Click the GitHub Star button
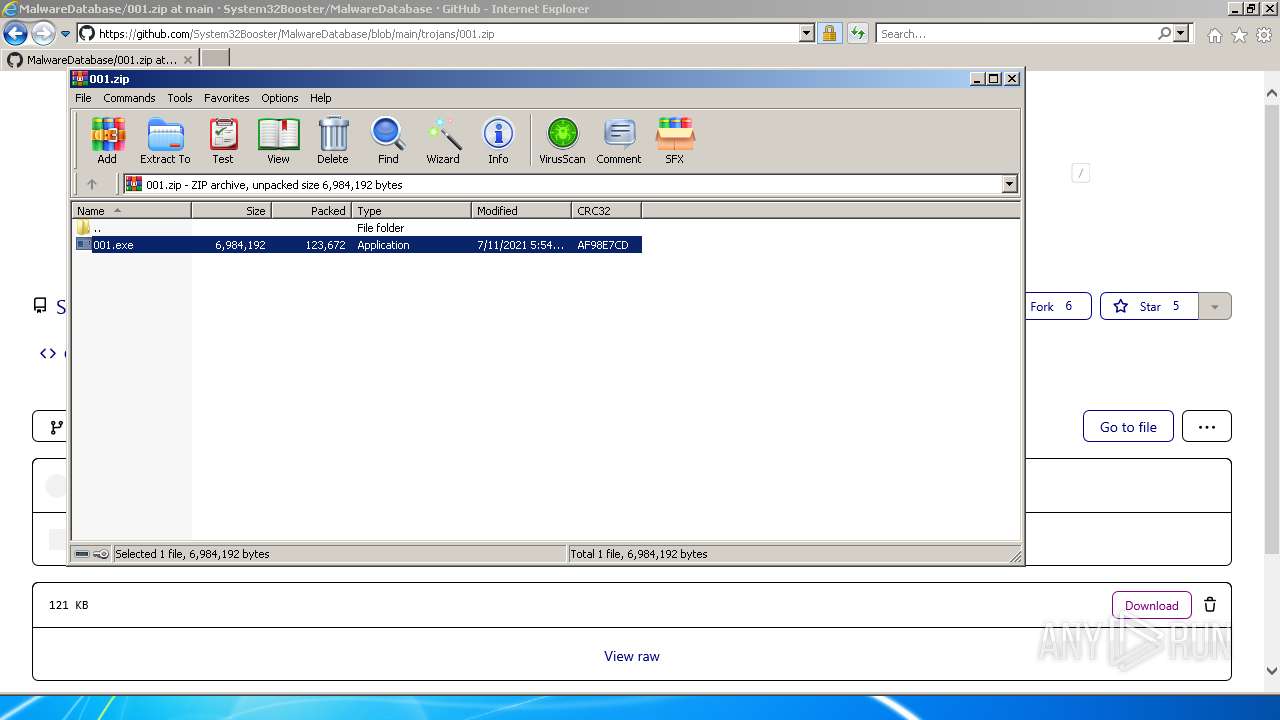 tap(1149, 306)
